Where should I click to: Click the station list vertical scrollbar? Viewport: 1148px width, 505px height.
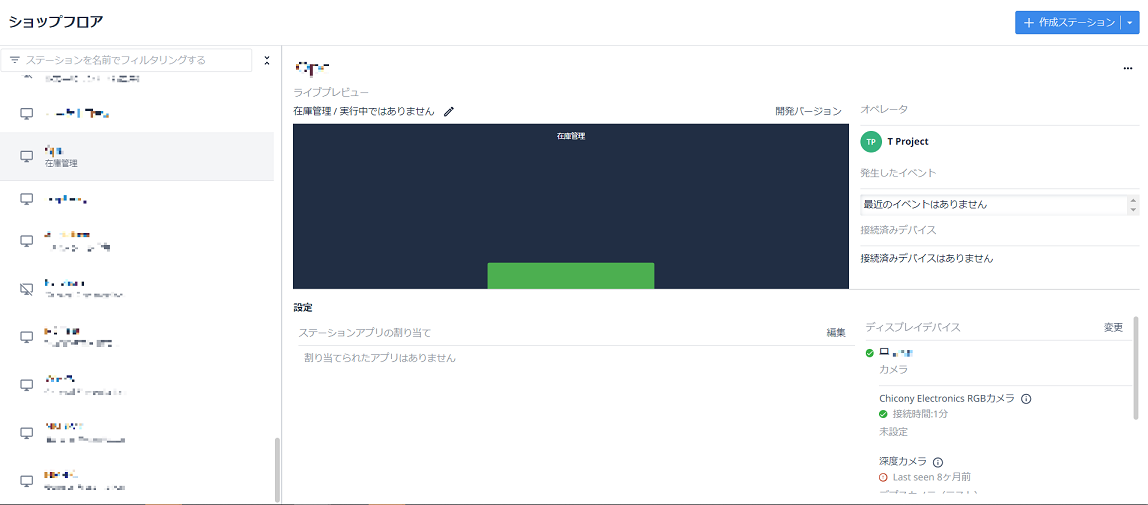tap(277, 470)
